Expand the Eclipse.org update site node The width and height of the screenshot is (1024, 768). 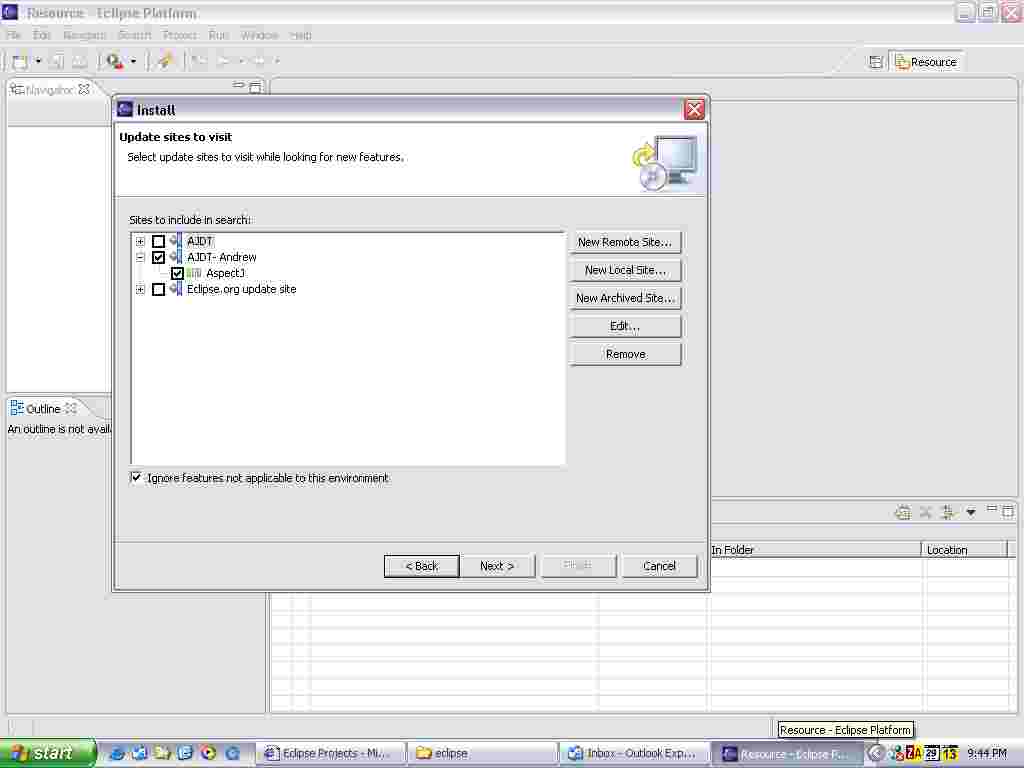click(140, 289)
